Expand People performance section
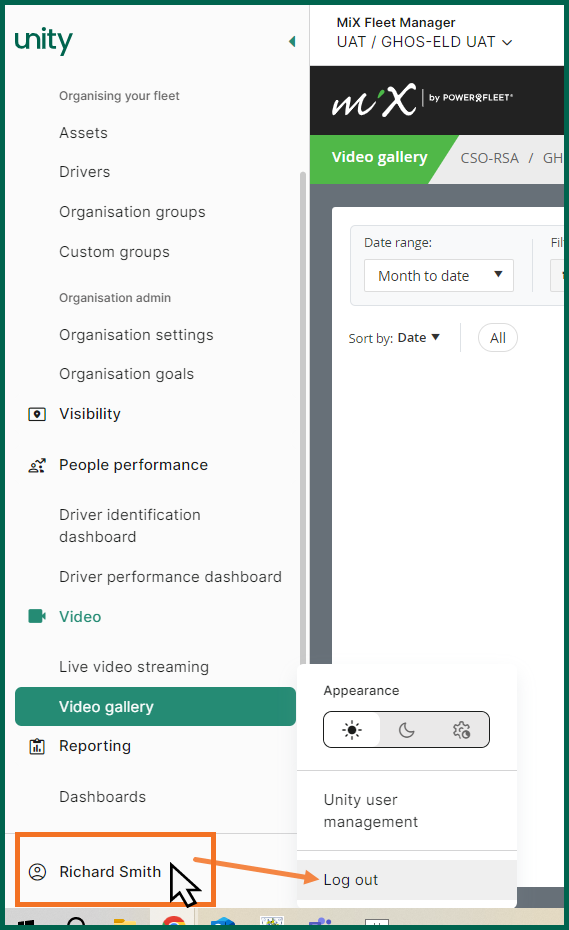 pyautogui.click(x=133, y=465)
